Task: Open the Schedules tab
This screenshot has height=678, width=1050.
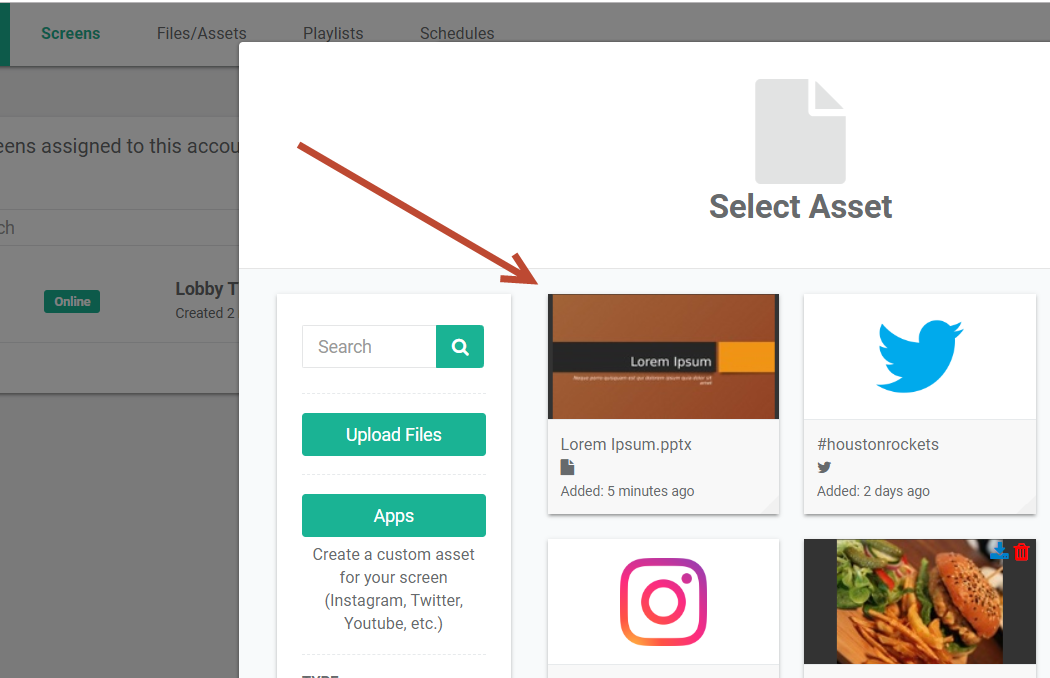Action: click(x=457, y=33)
